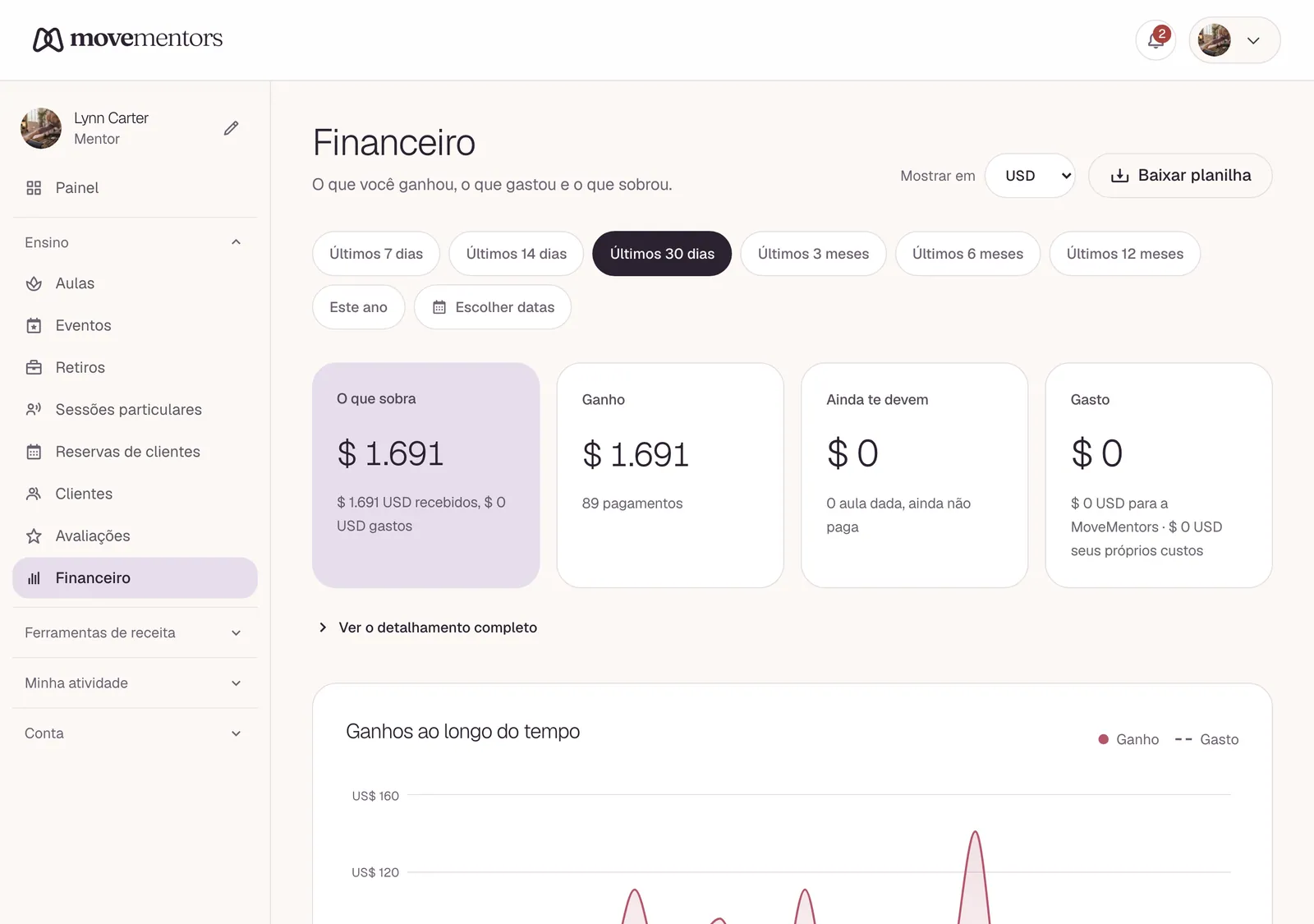The width and height of the screenshot is (1314, 924).
Task: Click the edit profile pencil icon
Action: click(x=232, y=128)
